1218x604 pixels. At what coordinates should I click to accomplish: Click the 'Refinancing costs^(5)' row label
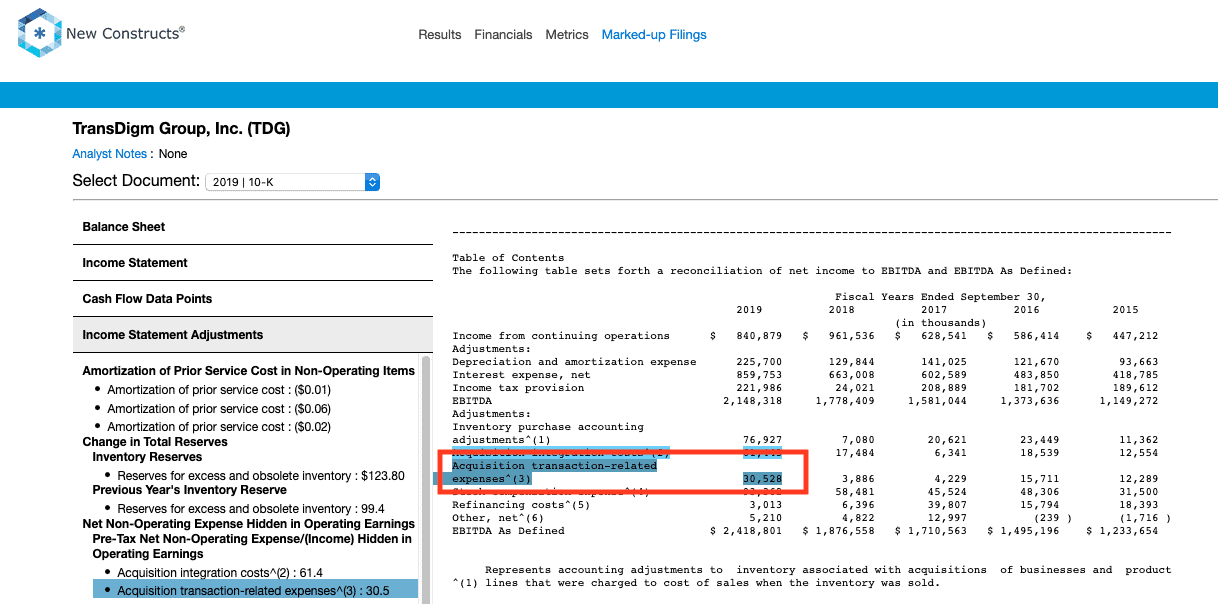click(521, 505)
